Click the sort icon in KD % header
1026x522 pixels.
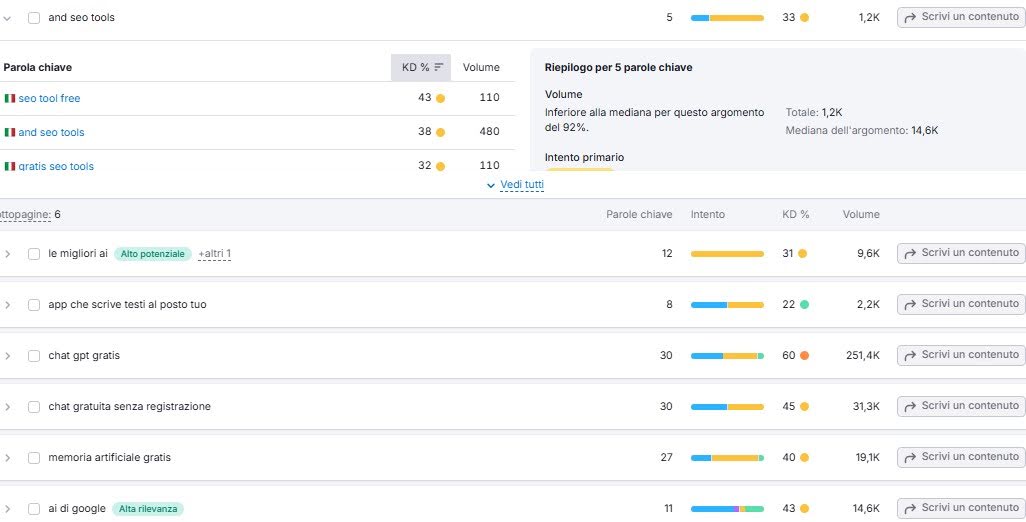coord(438,67)
